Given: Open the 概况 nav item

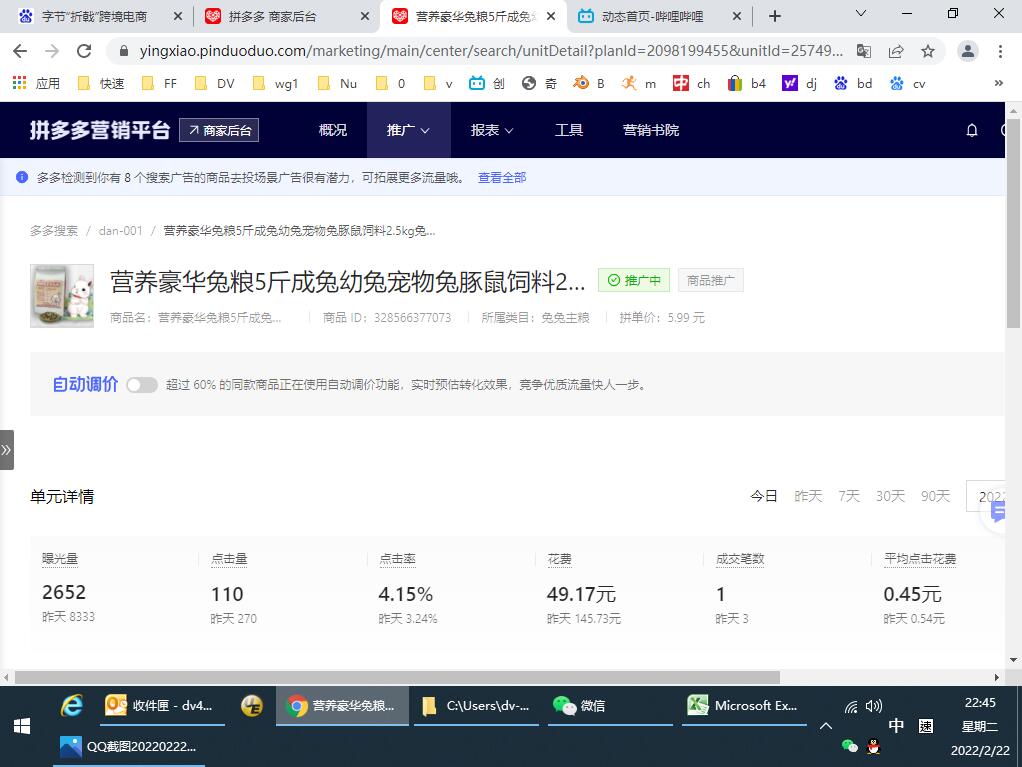Looking at the screenshot, I should (x=333, y=130).
